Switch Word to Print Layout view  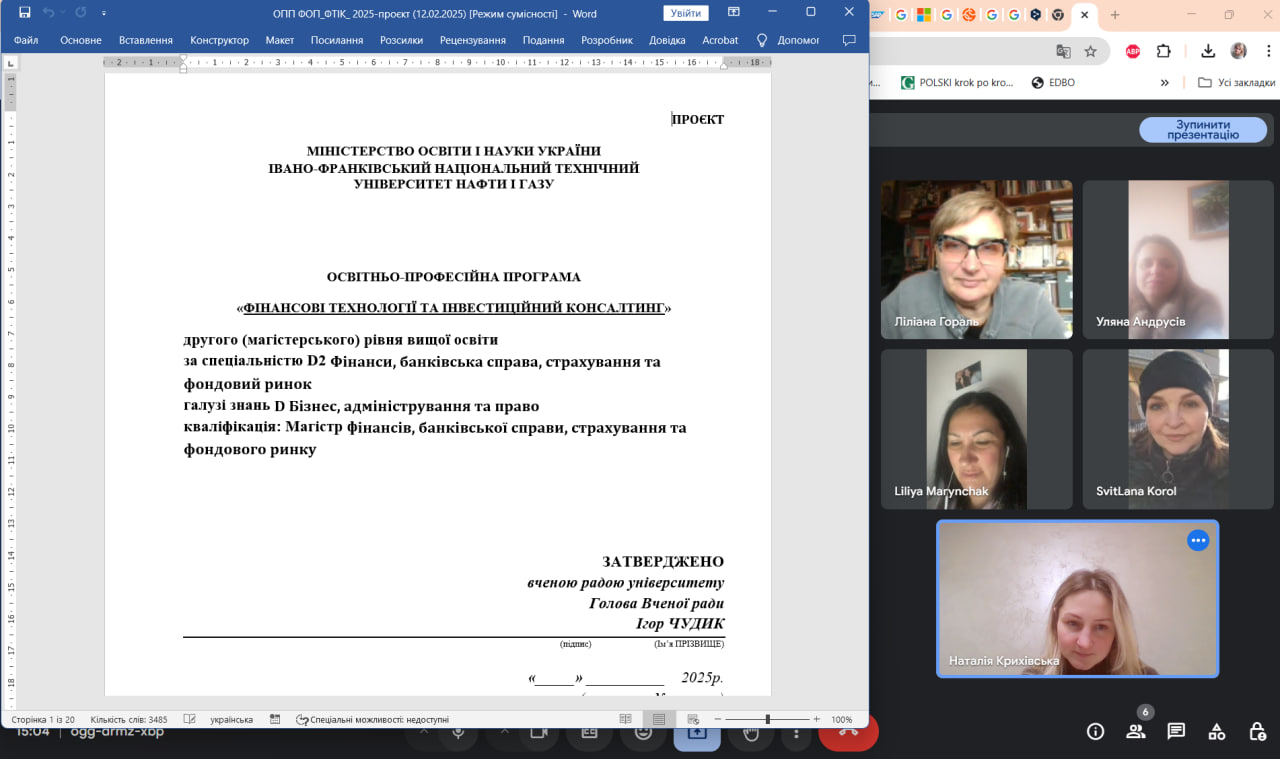(x=659, y=719)
